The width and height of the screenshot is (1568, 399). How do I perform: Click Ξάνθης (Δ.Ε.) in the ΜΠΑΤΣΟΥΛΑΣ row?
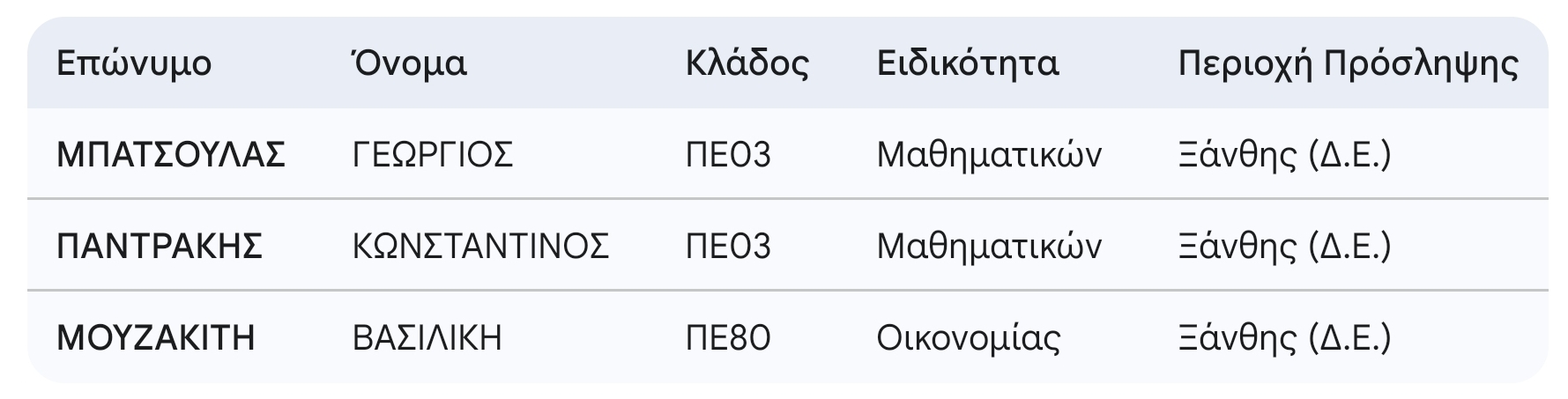[x=1284, y=155]
